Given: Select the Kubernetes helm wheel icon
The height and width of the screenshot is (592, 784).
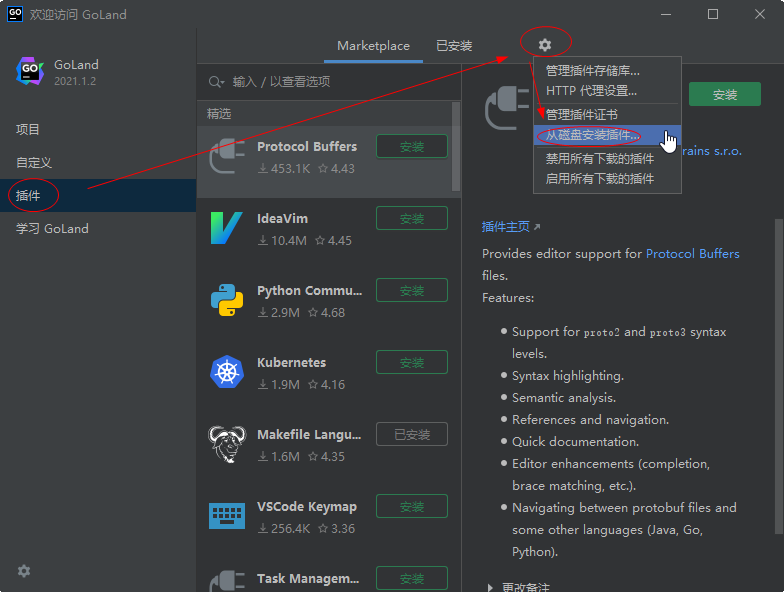Looking at the screenshot, I should 227,372.
